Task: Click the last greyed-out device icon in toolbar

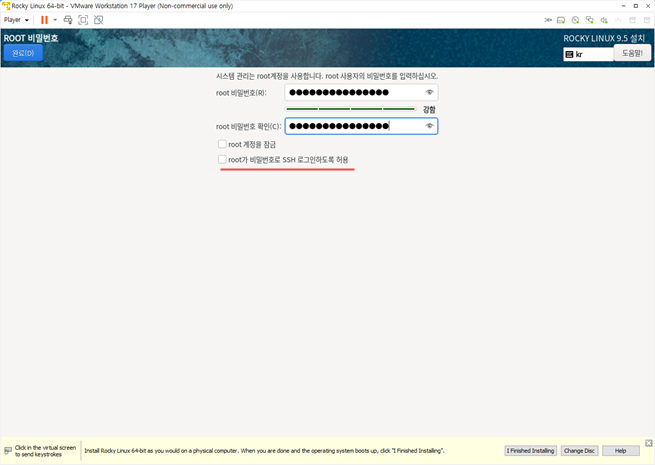Action: click(647, 20)
